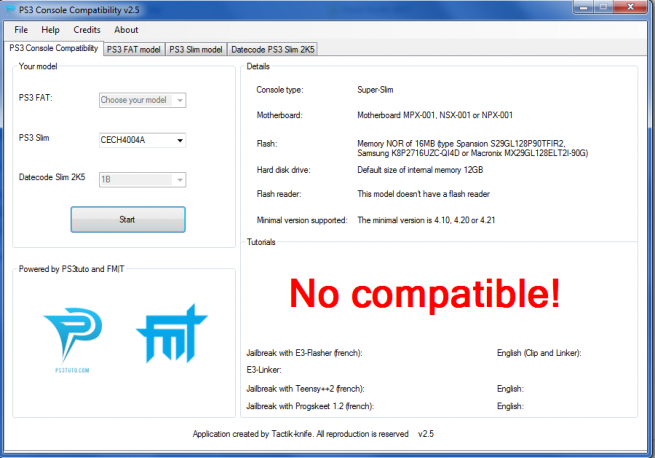The width and height of the screenshot is (655, 458).
Task: Click Jailbreak with E3-Flasher (french) label
Action: point(304,353)
